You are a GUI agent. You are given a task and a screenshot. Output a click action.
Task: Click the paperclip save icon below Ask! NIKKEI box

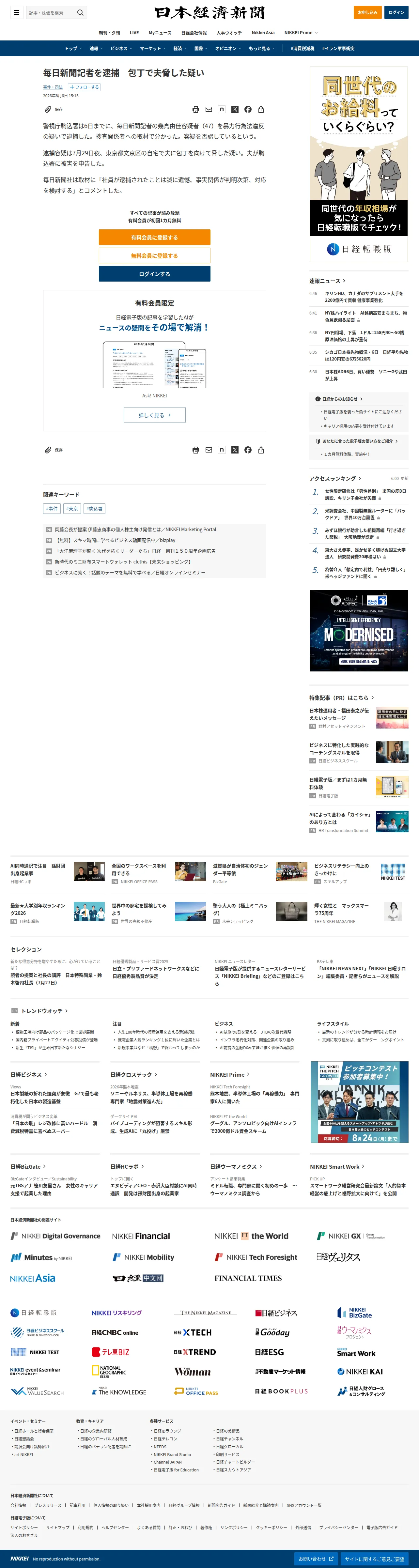tap(48, 450)
